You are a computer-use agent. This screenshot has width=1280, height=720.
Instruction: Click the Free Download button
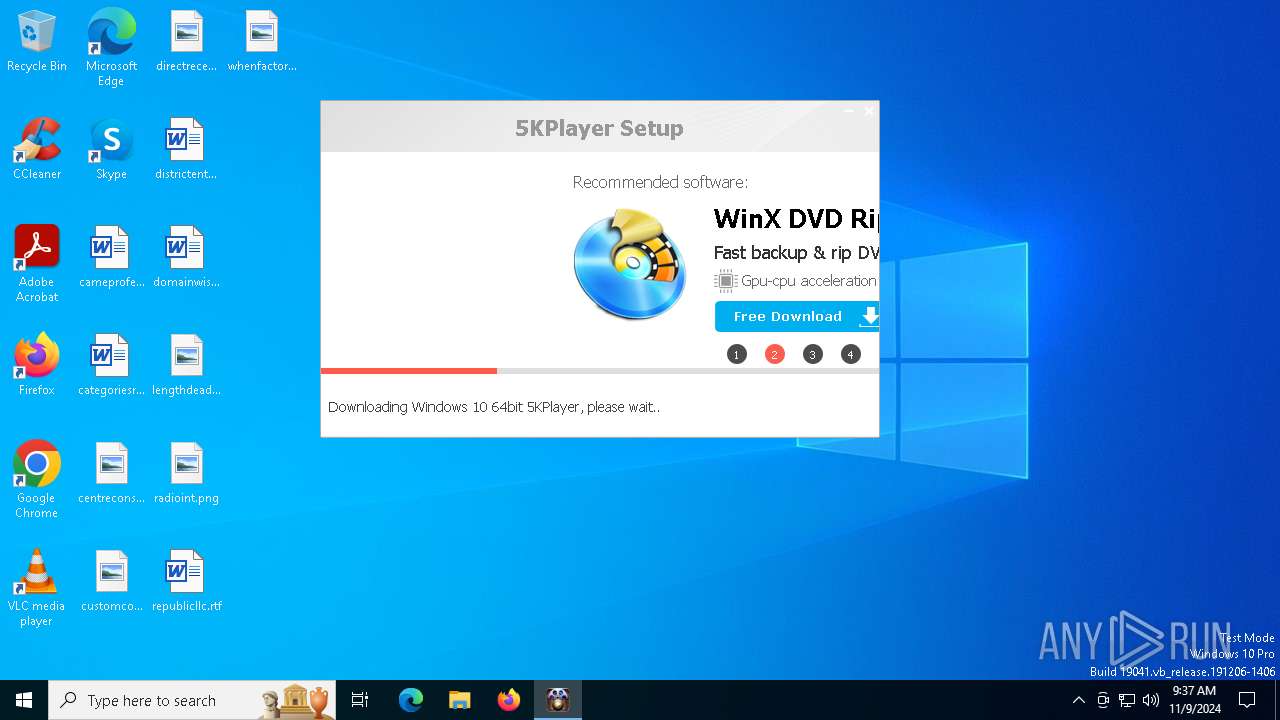797,316
